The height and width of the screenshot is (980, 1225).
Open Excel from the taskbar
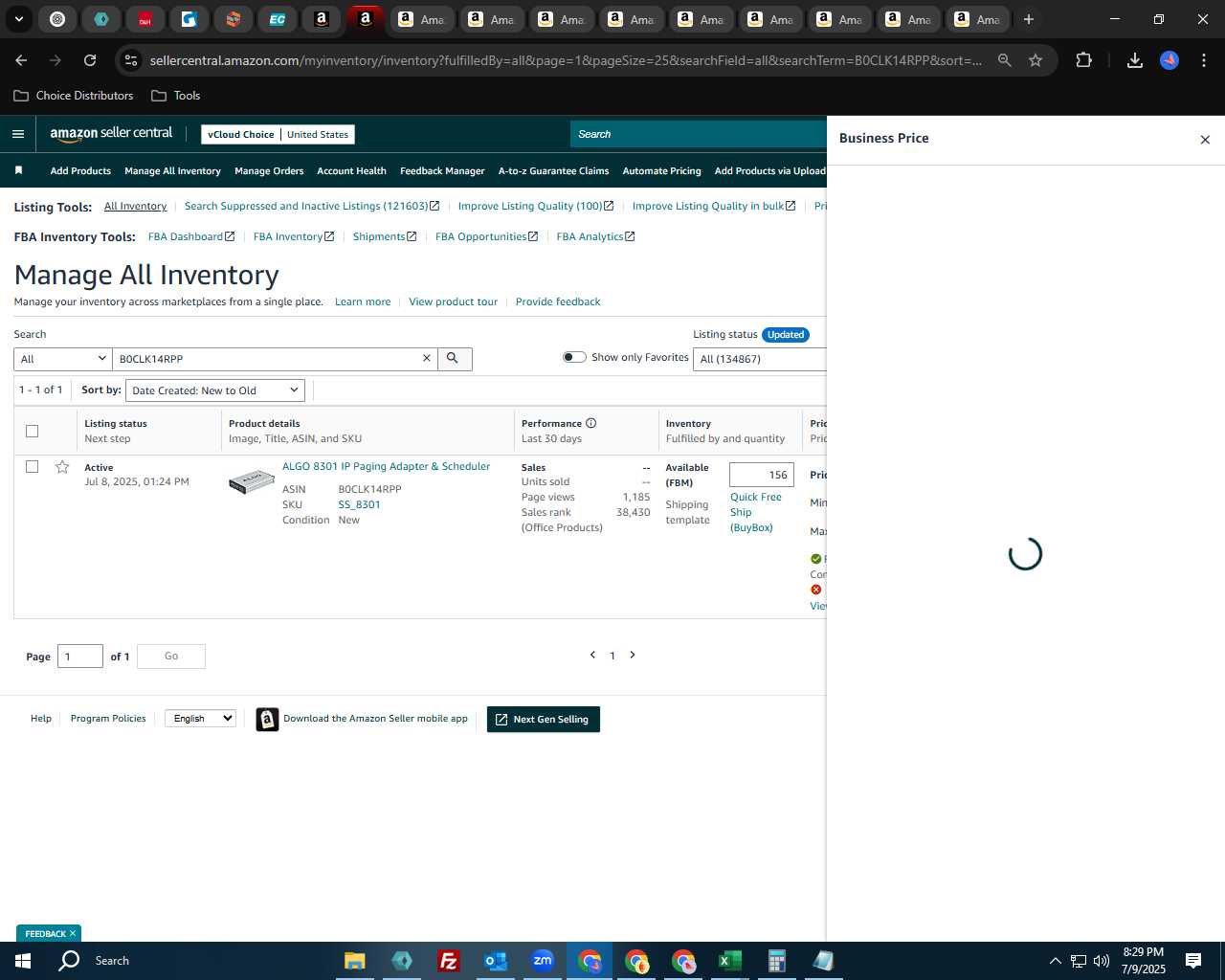pos(730,961)
